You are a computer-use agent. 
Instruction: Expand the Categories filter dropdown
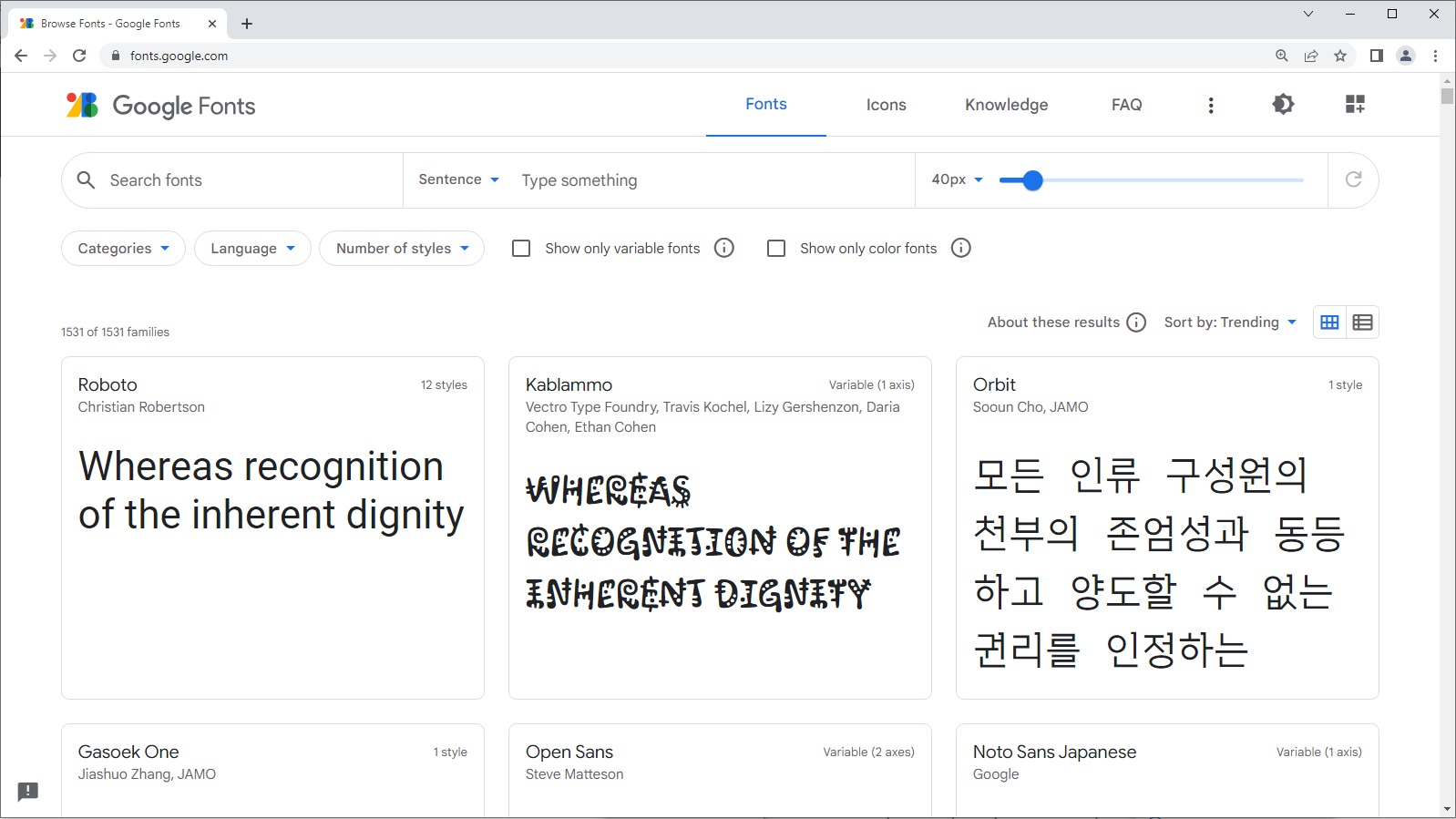pyautogui.click(x=123, y=249)
